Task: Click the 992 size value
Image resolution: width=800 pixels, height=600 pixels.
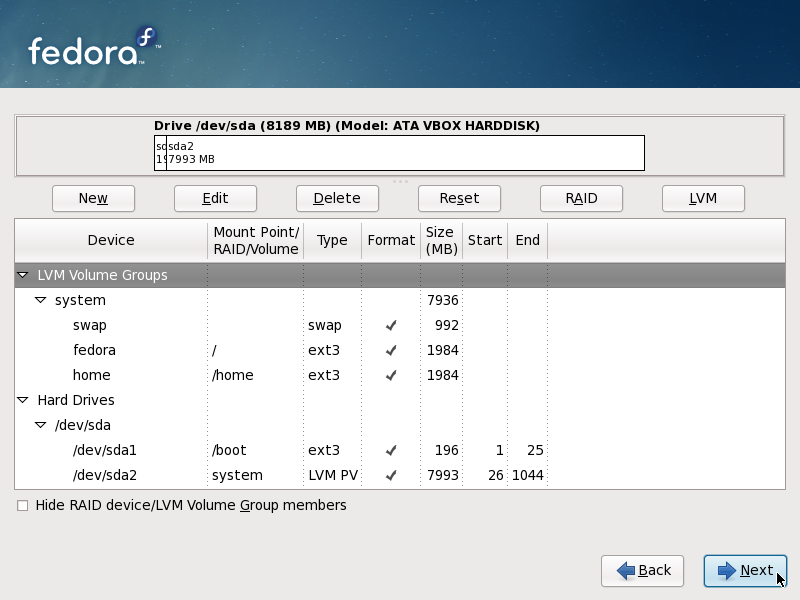Action: 446,325
